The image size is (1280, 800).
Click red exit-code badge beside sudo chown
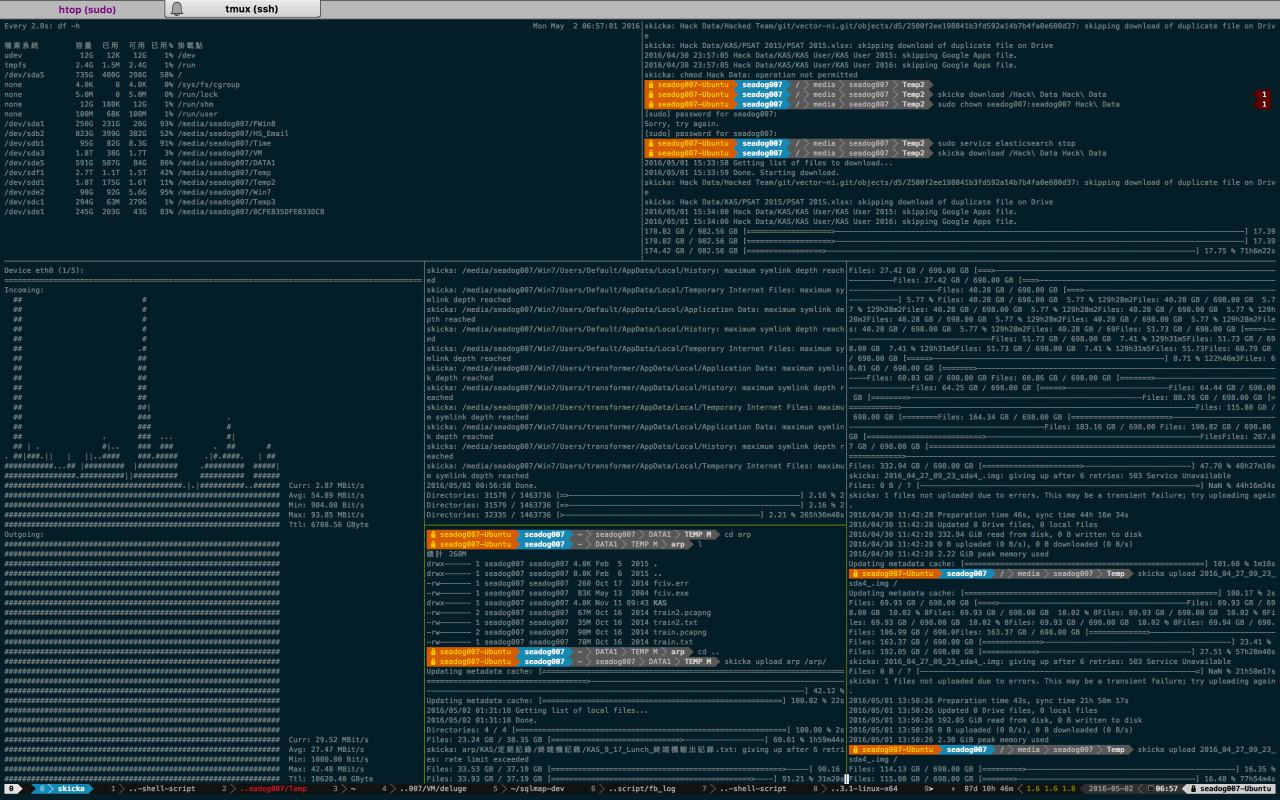(x=1264, y=104)
